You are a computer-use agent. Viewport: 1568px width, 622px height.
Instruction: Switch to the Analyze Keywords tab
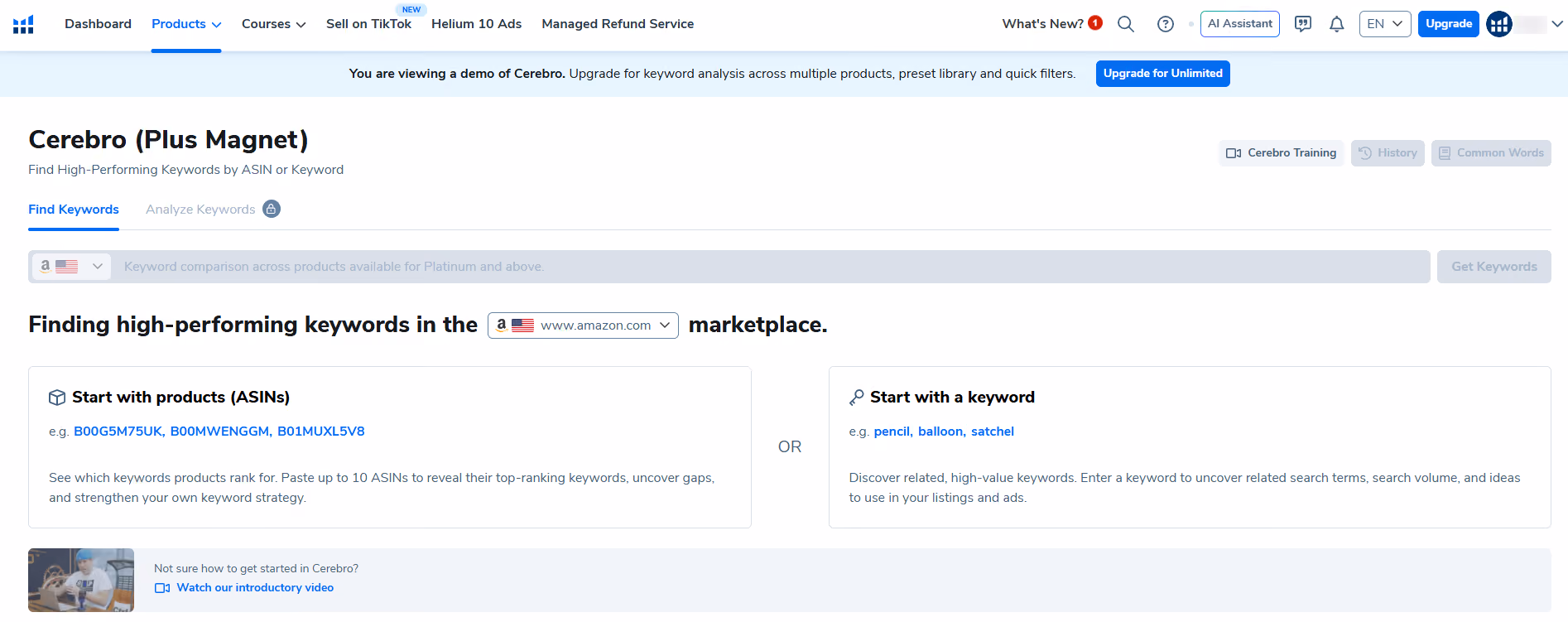(200, 210)
